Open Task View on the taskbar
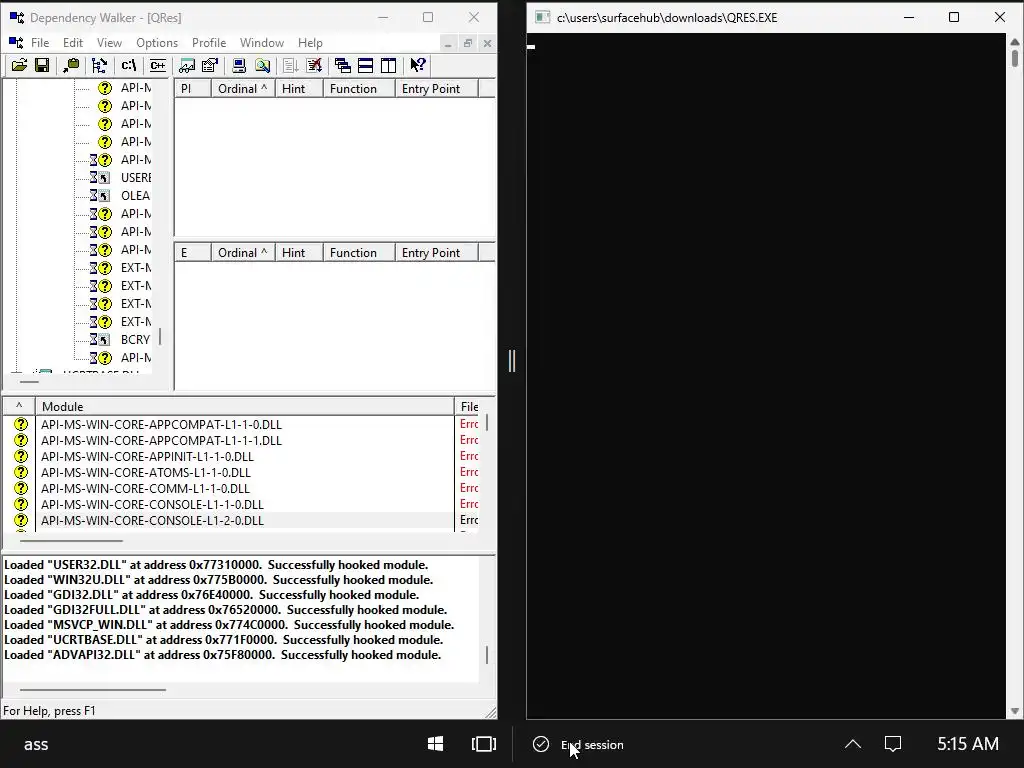The height and width of the screenshot is (768, 1024). (484, 744)
